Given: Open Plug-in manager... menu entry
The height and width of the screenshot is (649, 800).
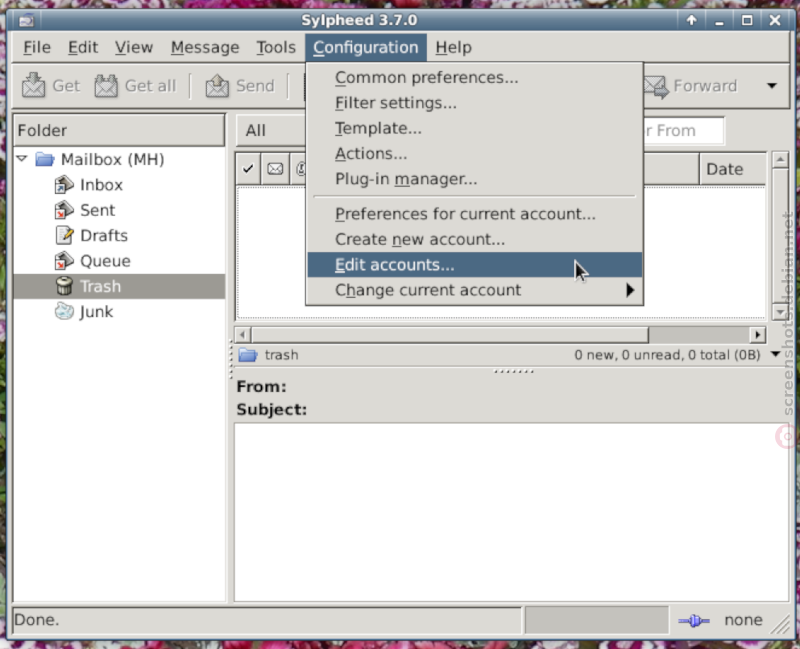Looking at the screenshot, I should [474, 179].
